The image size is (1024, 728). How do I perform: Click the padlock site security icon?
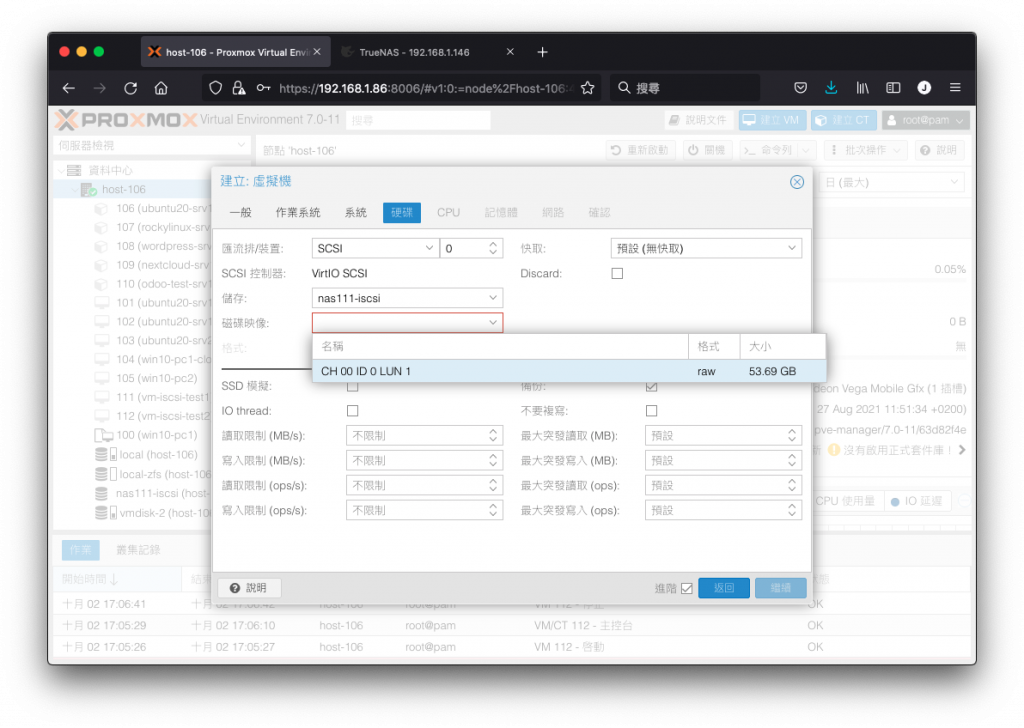(x=239, y=88)
